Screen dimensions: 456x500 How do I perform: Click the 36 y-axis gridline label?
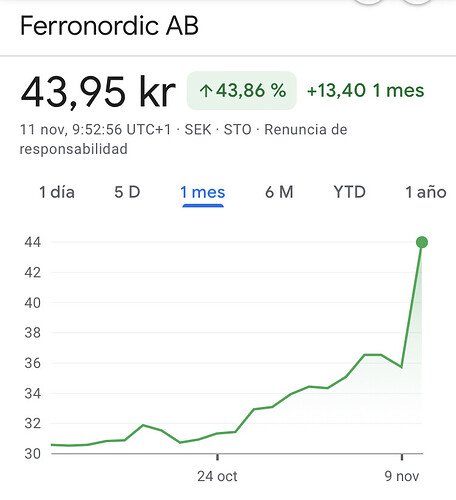tap(33, 363)
